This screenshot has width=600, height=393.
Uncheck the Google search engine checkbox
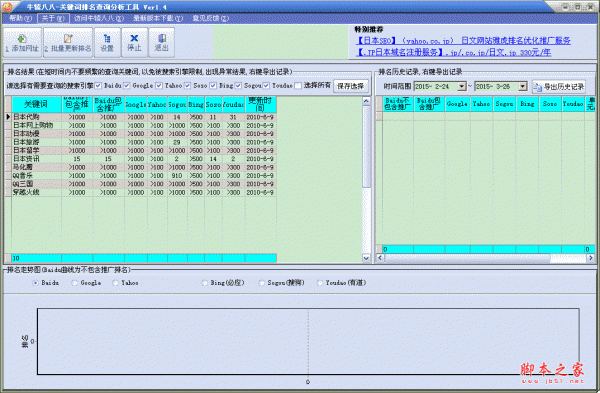coord(127,86)
